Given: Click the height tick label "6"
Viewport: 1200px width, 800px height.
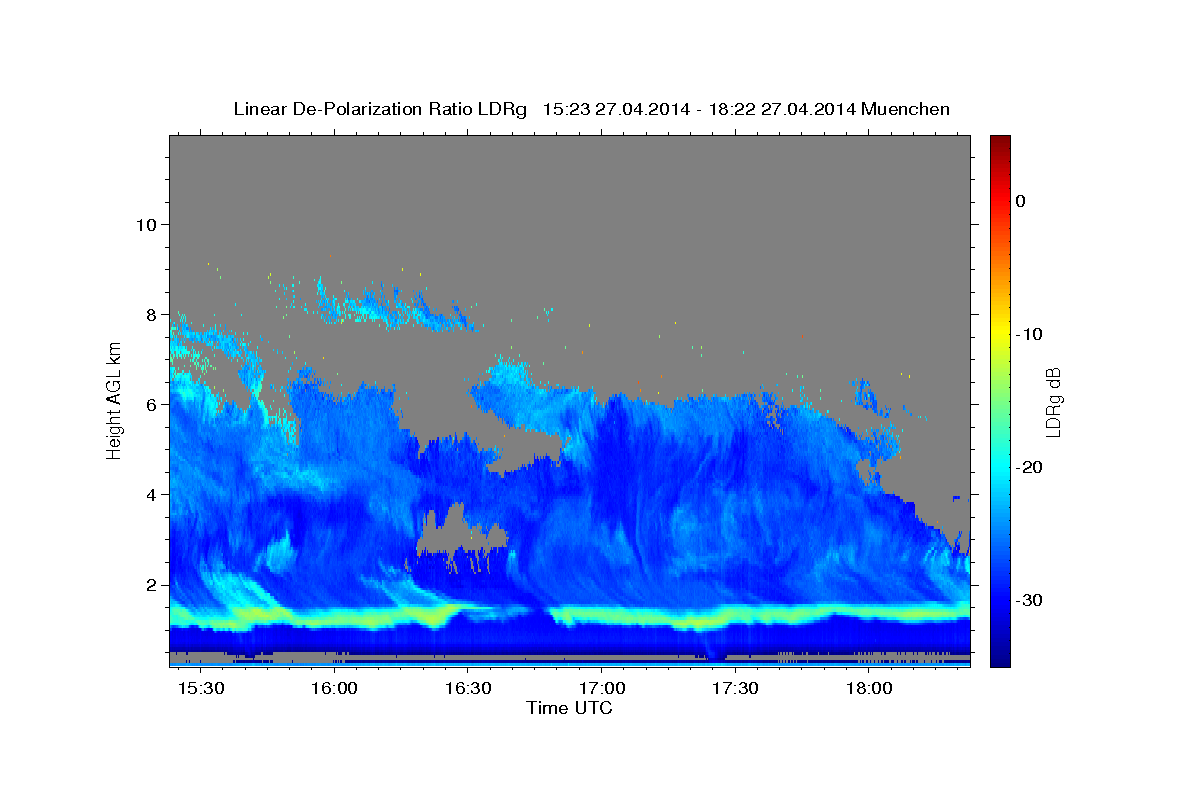Looking at the screenshot, I should [151, 405].
